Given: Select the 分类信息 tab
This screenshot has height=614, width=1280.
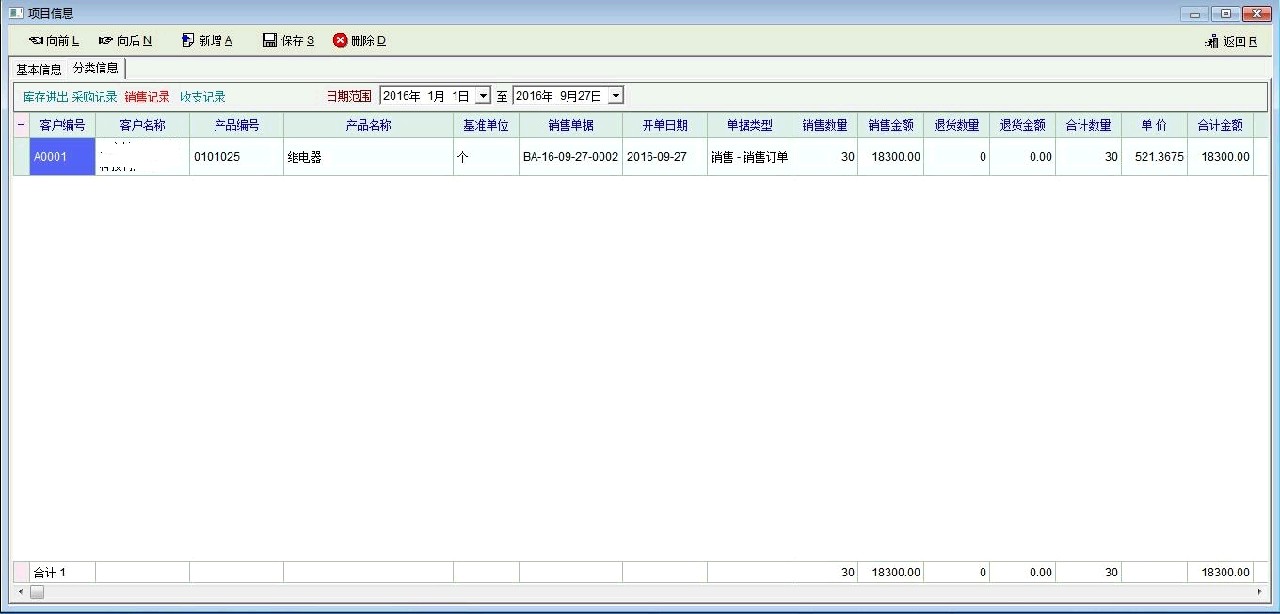Looking at the screenshot, I should click(x=96, y=68).
